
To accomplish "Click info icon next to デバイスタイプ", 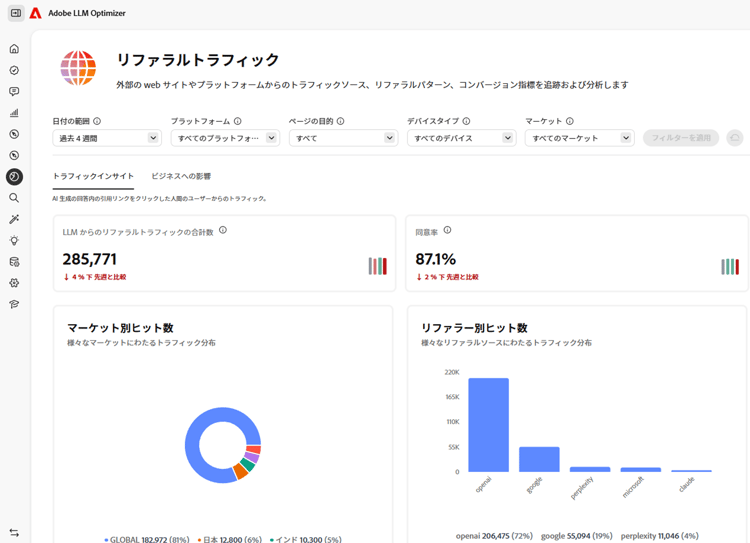I will coord(466,121).
